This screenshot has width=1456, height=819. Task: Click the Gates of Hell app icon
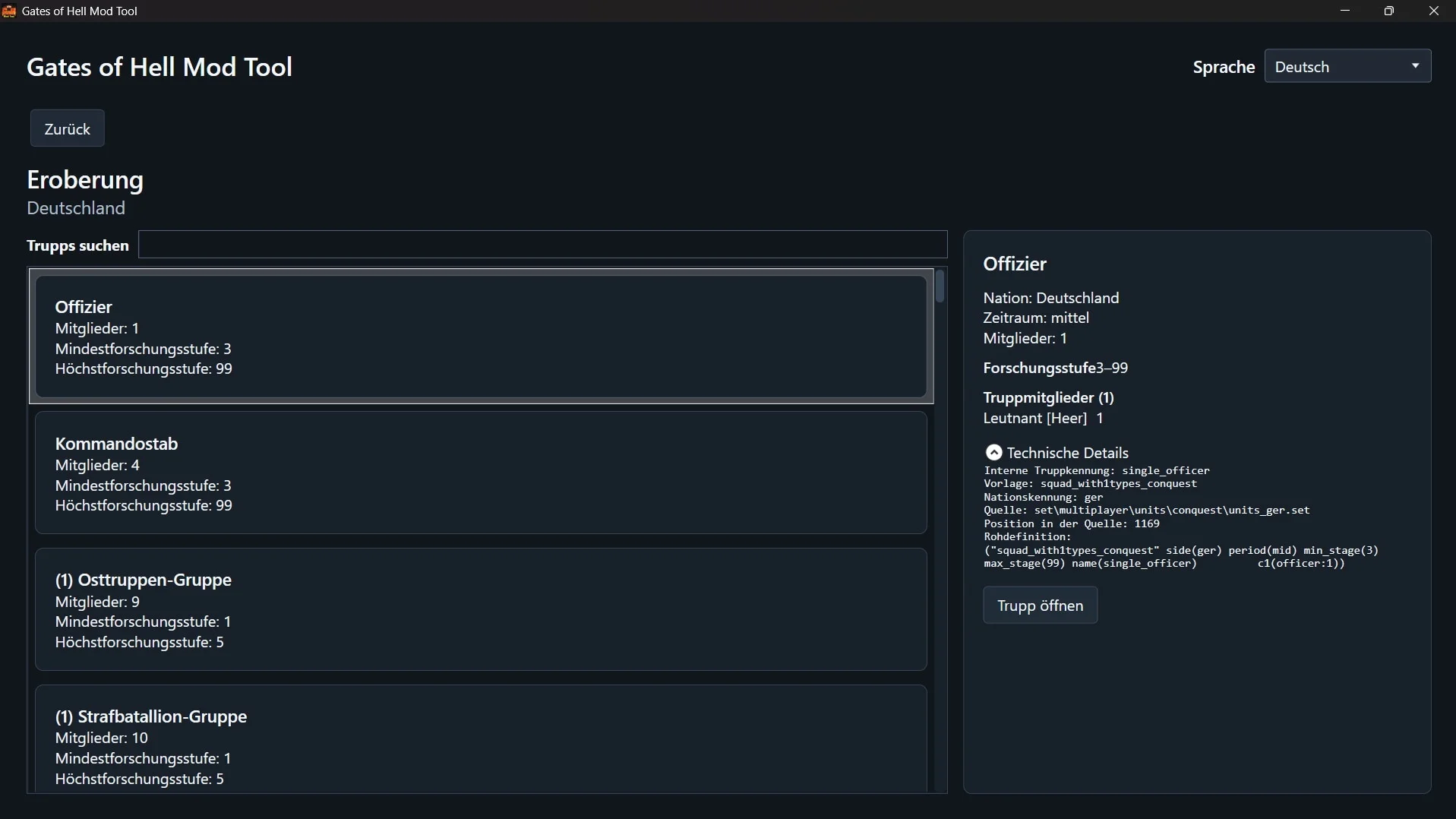(x=9, y=11)
